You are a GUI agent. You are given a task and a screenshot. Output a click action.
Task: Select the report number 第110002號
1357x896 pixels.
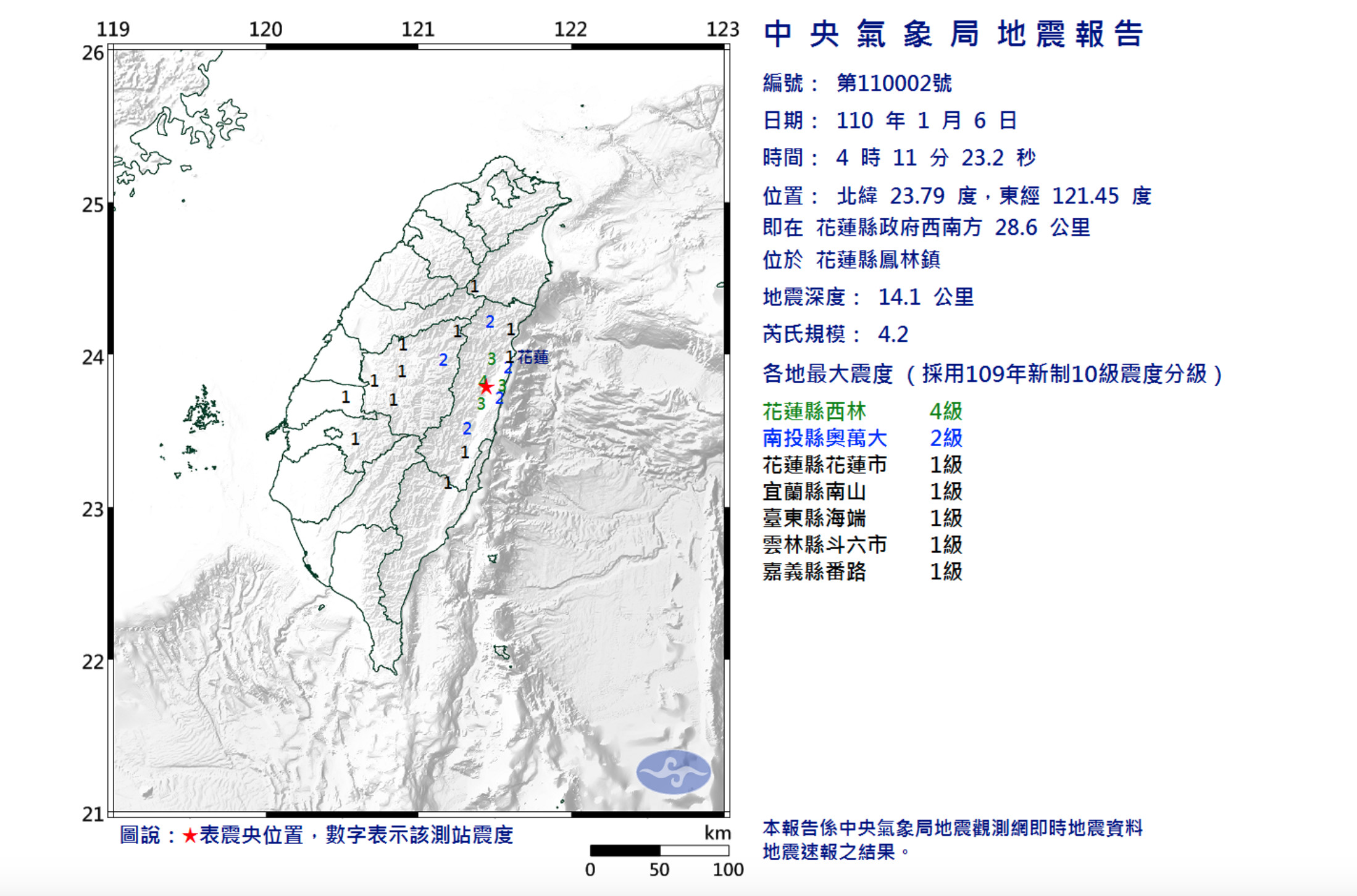point(893,83)
